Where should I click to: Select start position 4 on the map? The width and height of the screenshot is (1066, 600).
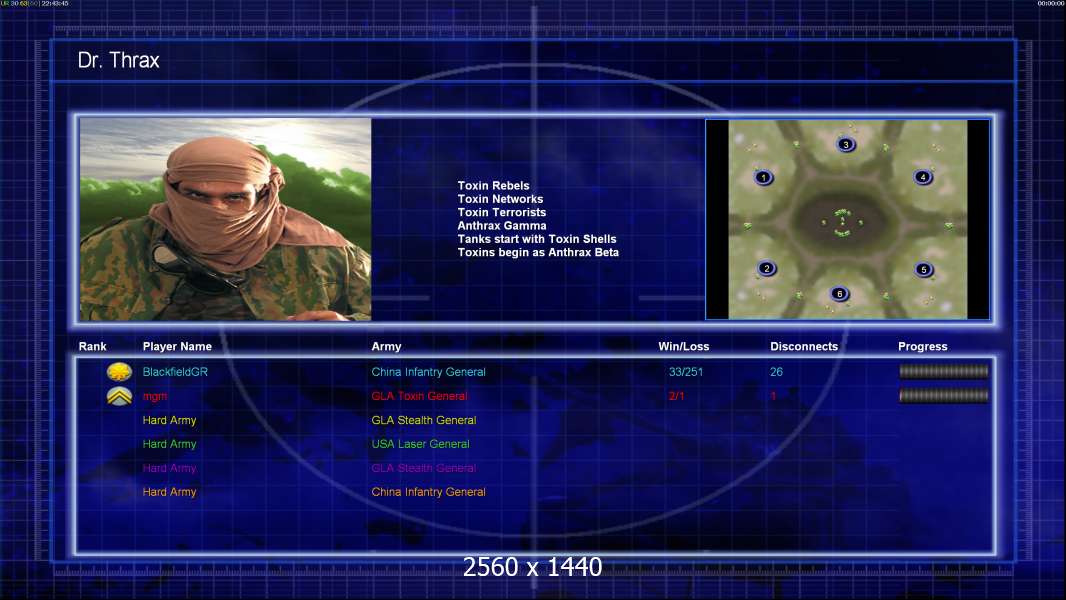[923, 177]
